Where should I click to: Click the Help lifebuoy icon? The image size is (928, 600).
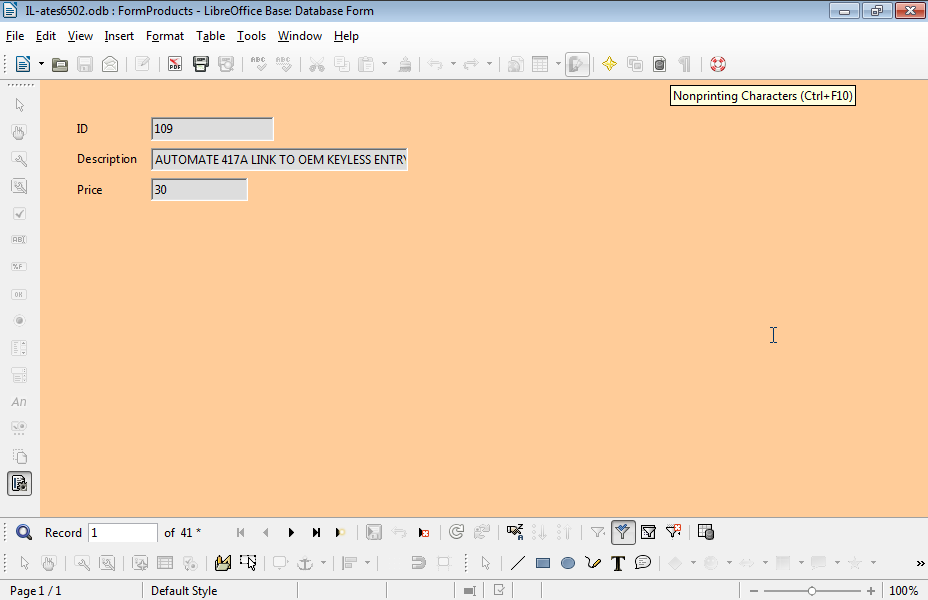[718, 64]
